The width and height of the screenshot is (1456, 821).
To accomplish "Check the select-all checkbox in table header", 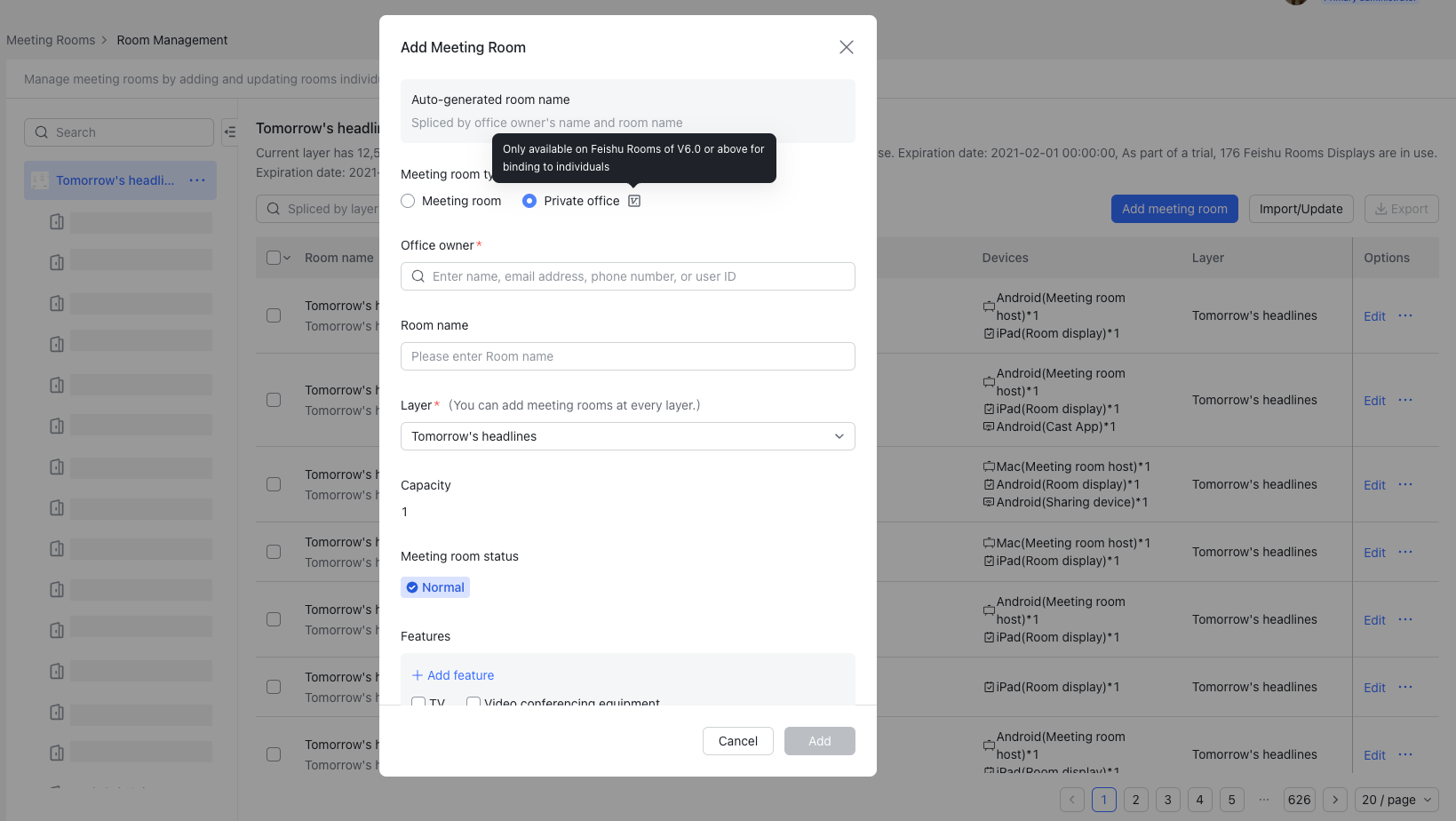I will [x=273, y=257].
